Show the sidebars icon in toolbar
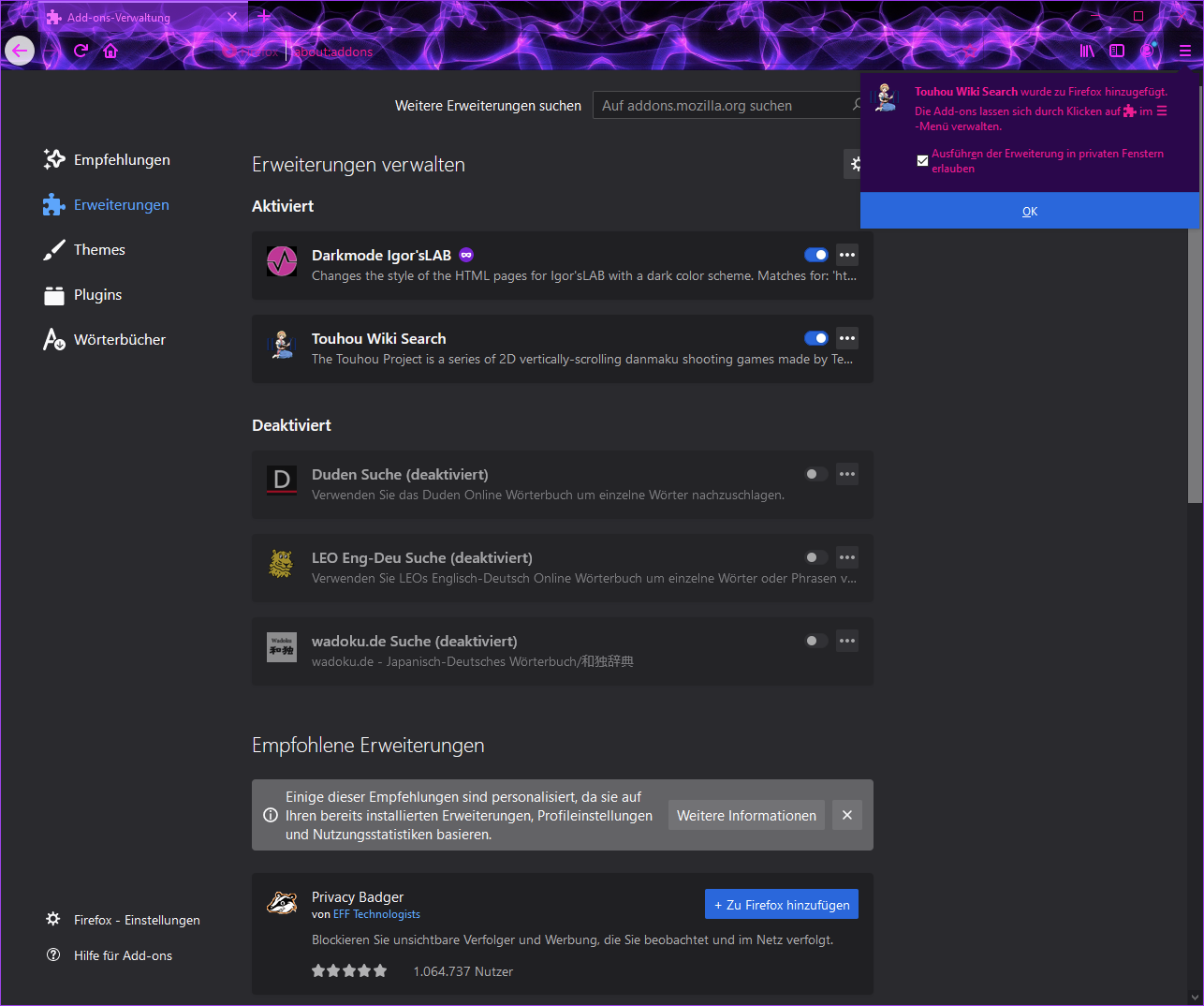 (1117, 51)
